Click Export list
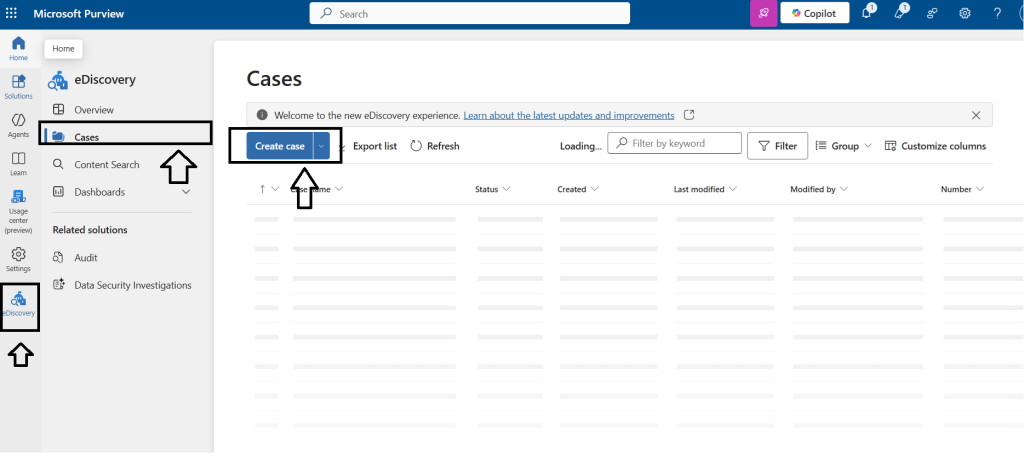 coord(375,146)
